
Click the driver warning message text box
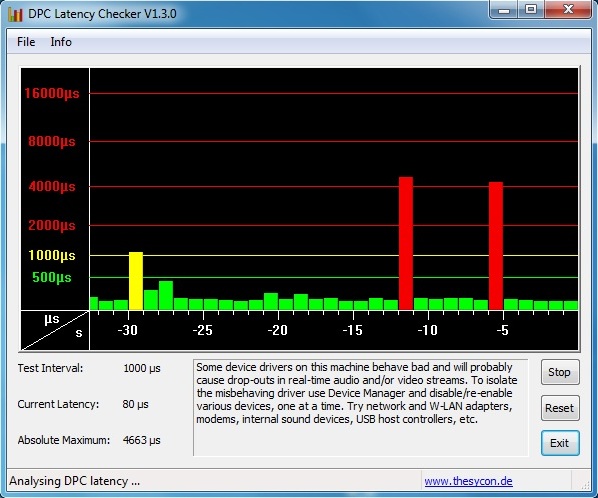click(x=361, y=407)
